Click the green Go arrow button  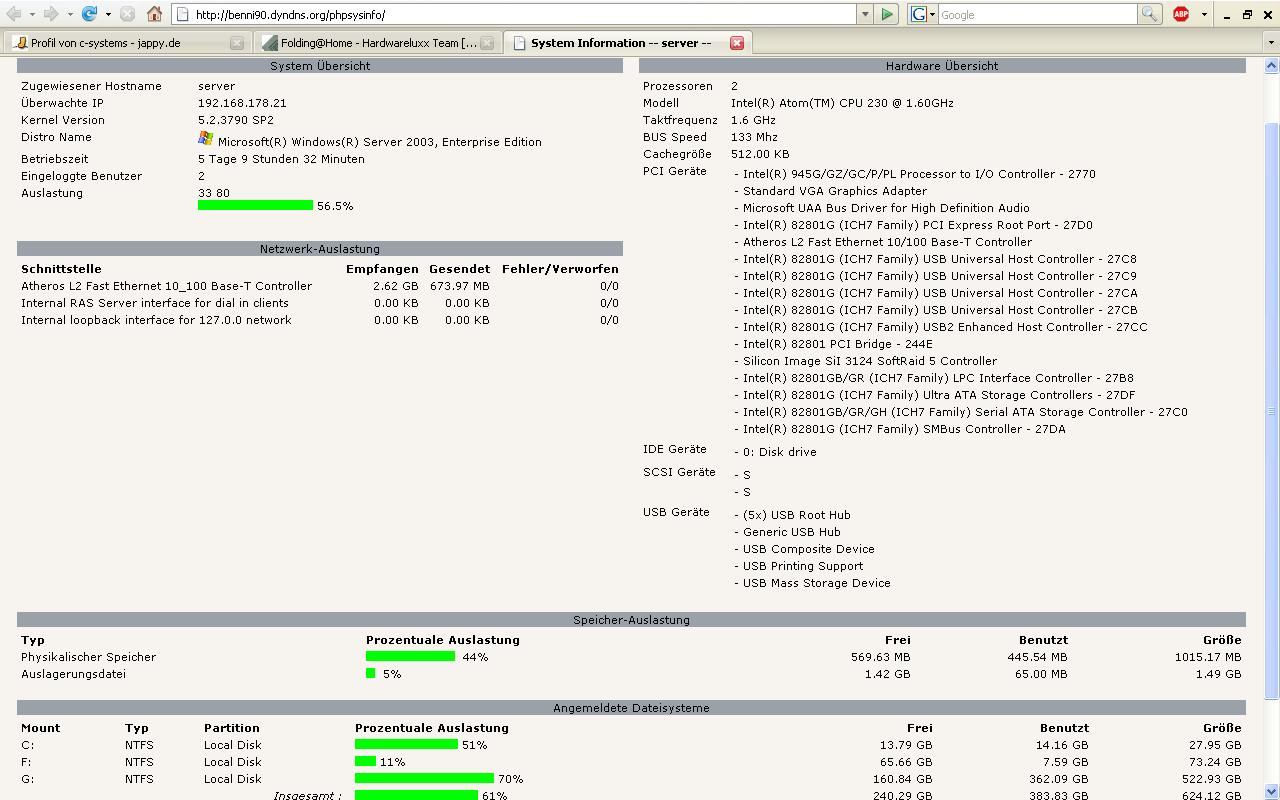[x=887, y=14]
